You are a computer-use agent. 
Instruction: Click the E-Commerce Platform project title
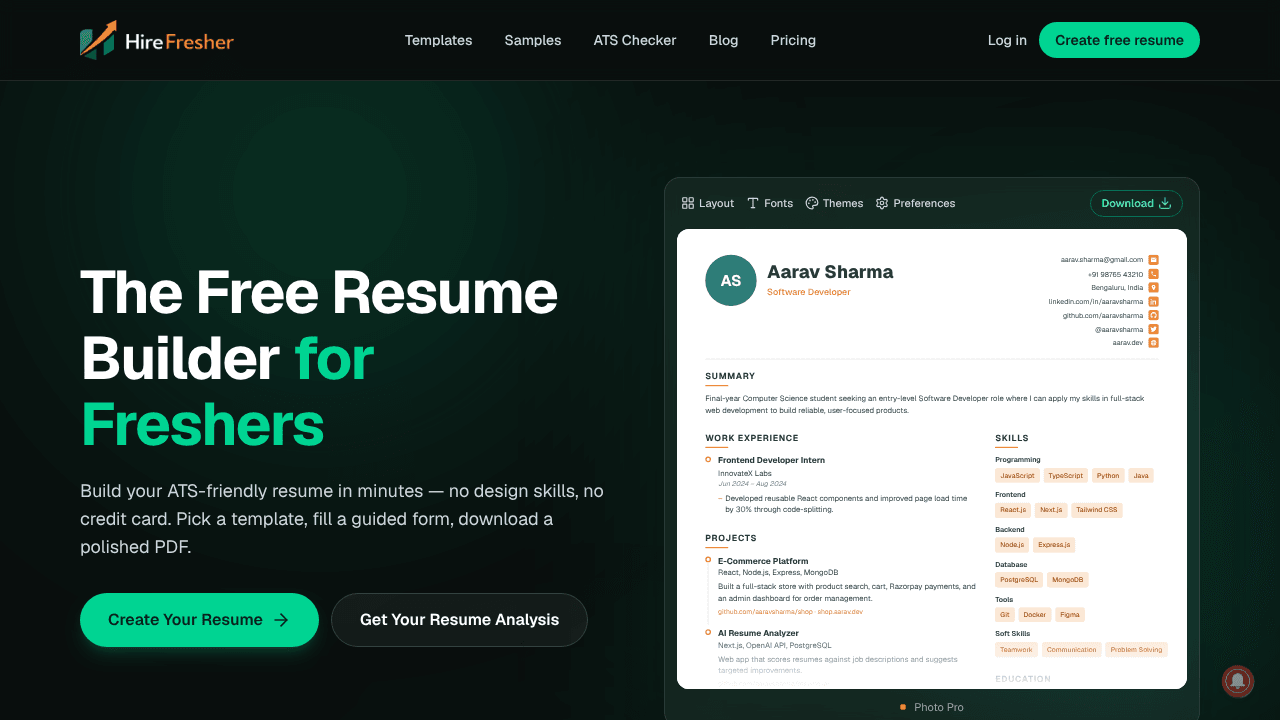[x=763, y=561]
